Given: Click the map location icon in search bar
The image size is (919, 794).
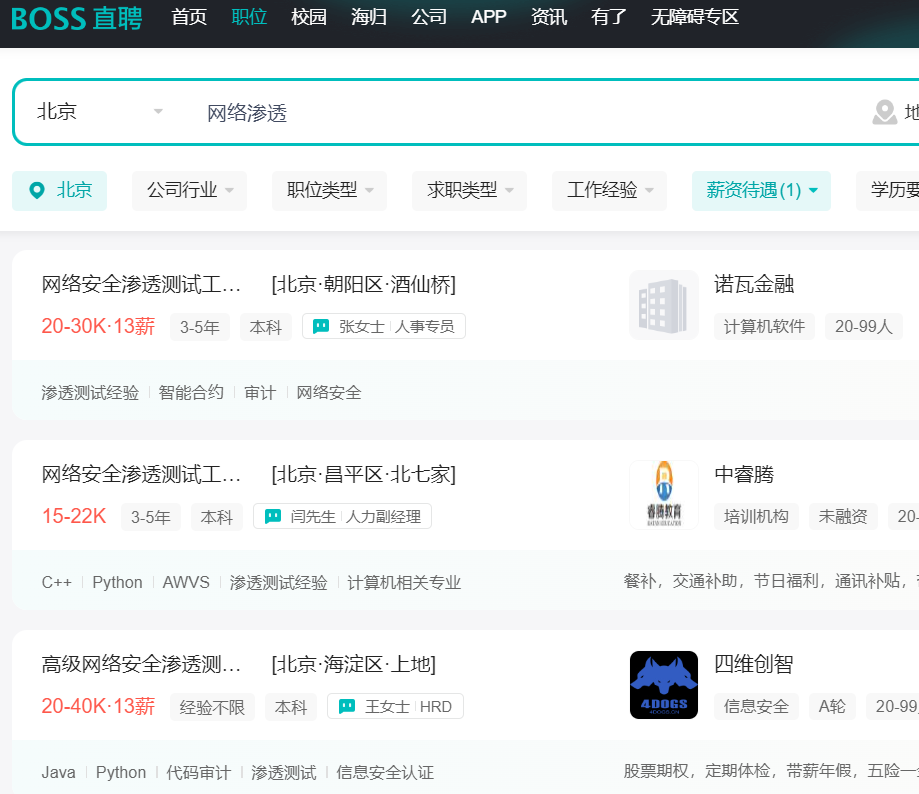Looking at the screenshot, I should coord(884,113).
